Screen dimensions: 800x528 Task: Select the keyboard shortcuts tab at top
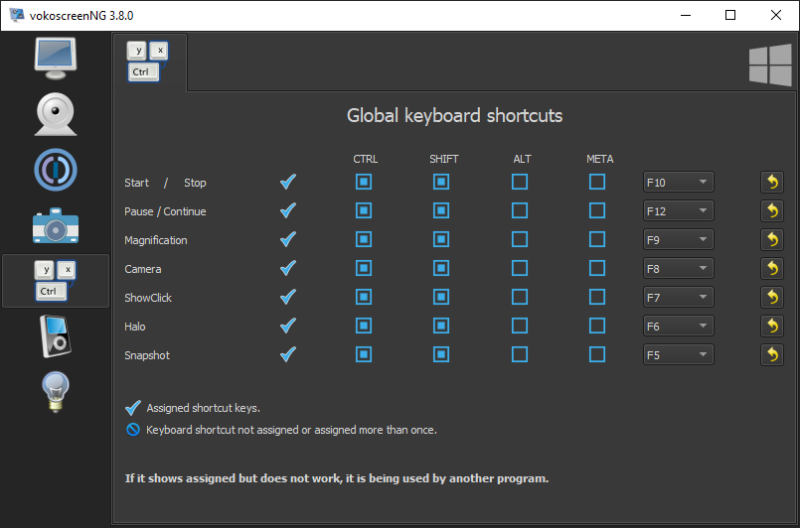[x=149, y=62]
